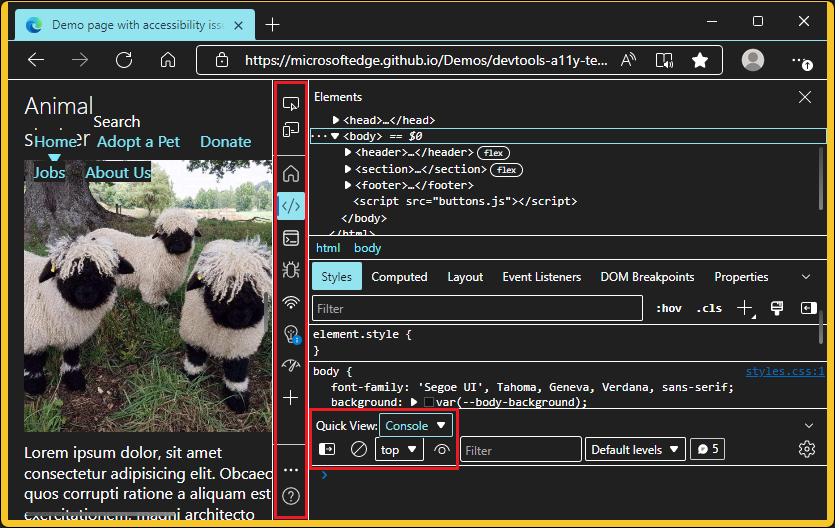
Task: Open Immersive reader icon
Action: pos(664,60)
